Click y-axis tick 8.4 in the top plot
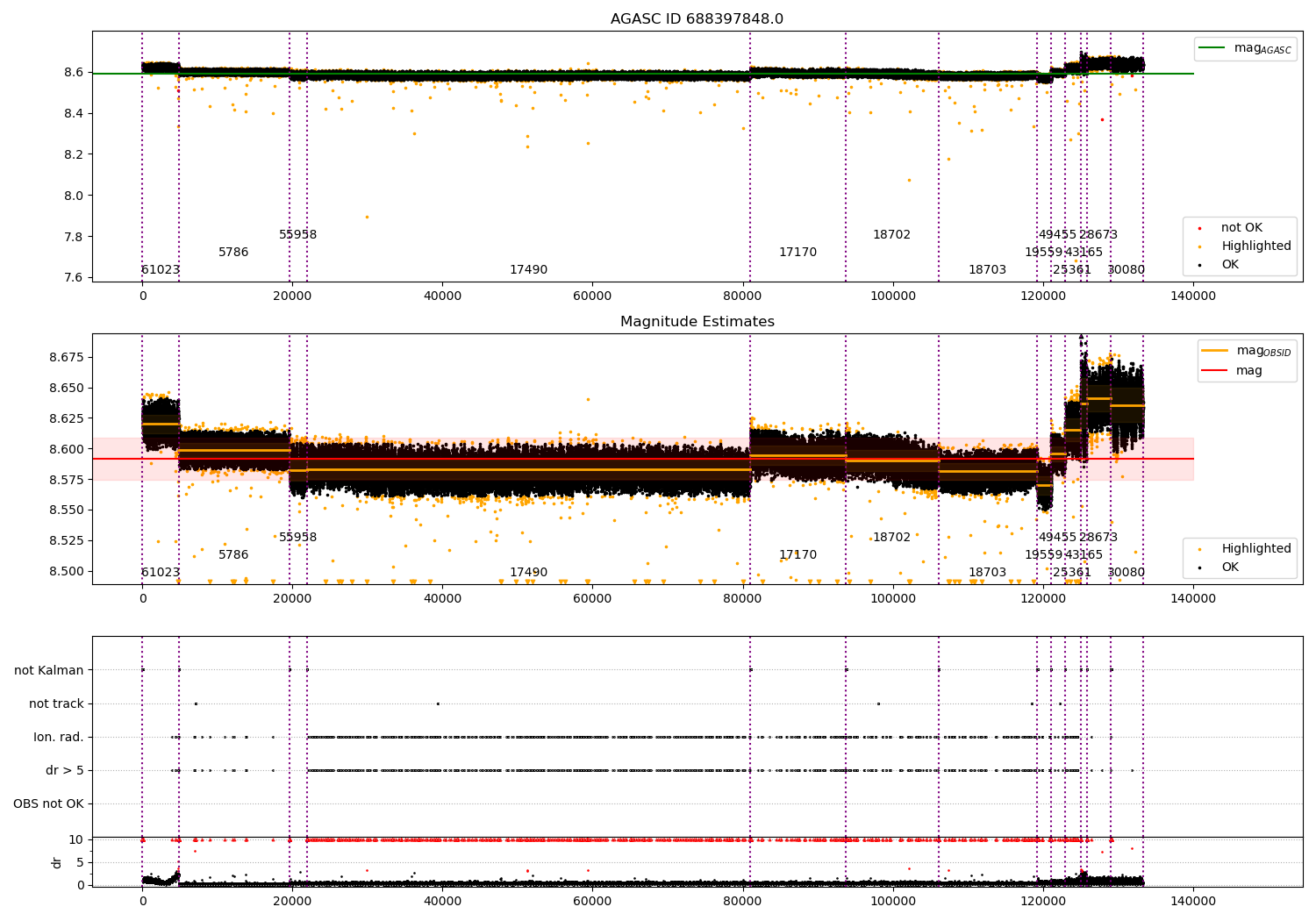Screen dimensions: 1316x921 [74, 114]
